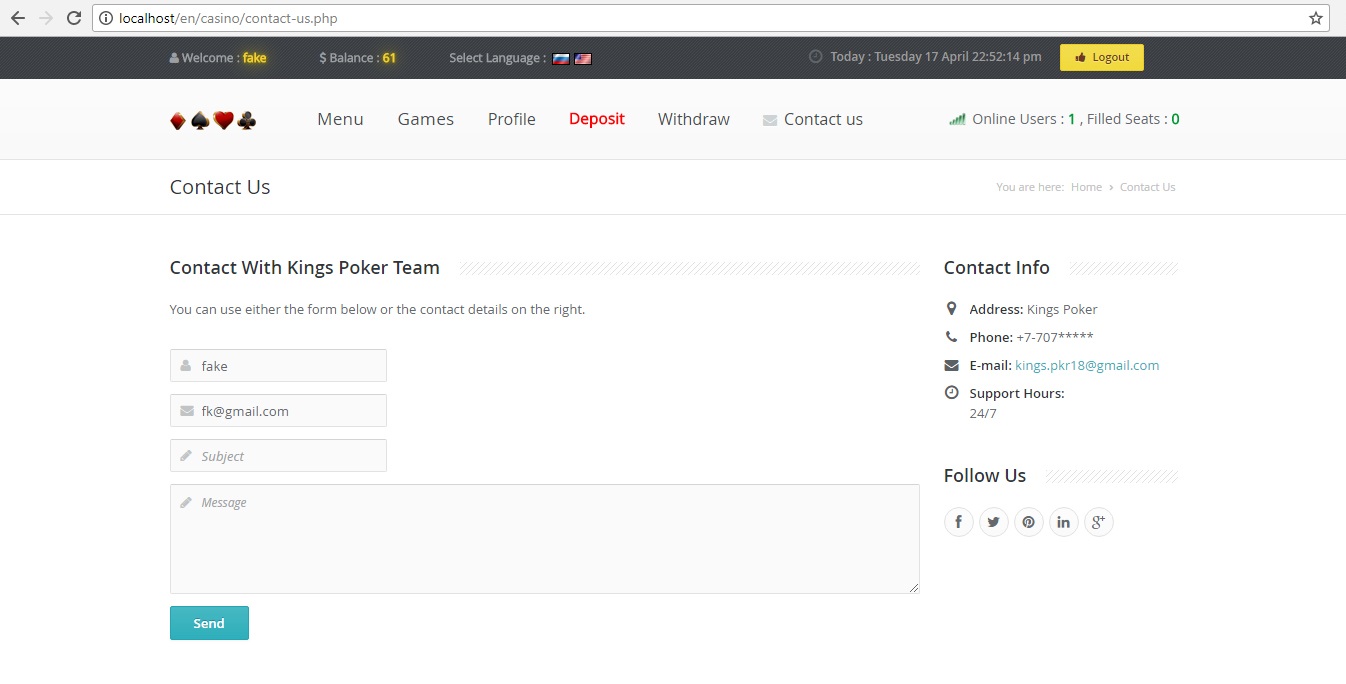The width and height of the screenshot is (1346, 684).
Task: Click the envelope icon beside E-mail
Action: (x=951, y=365)
